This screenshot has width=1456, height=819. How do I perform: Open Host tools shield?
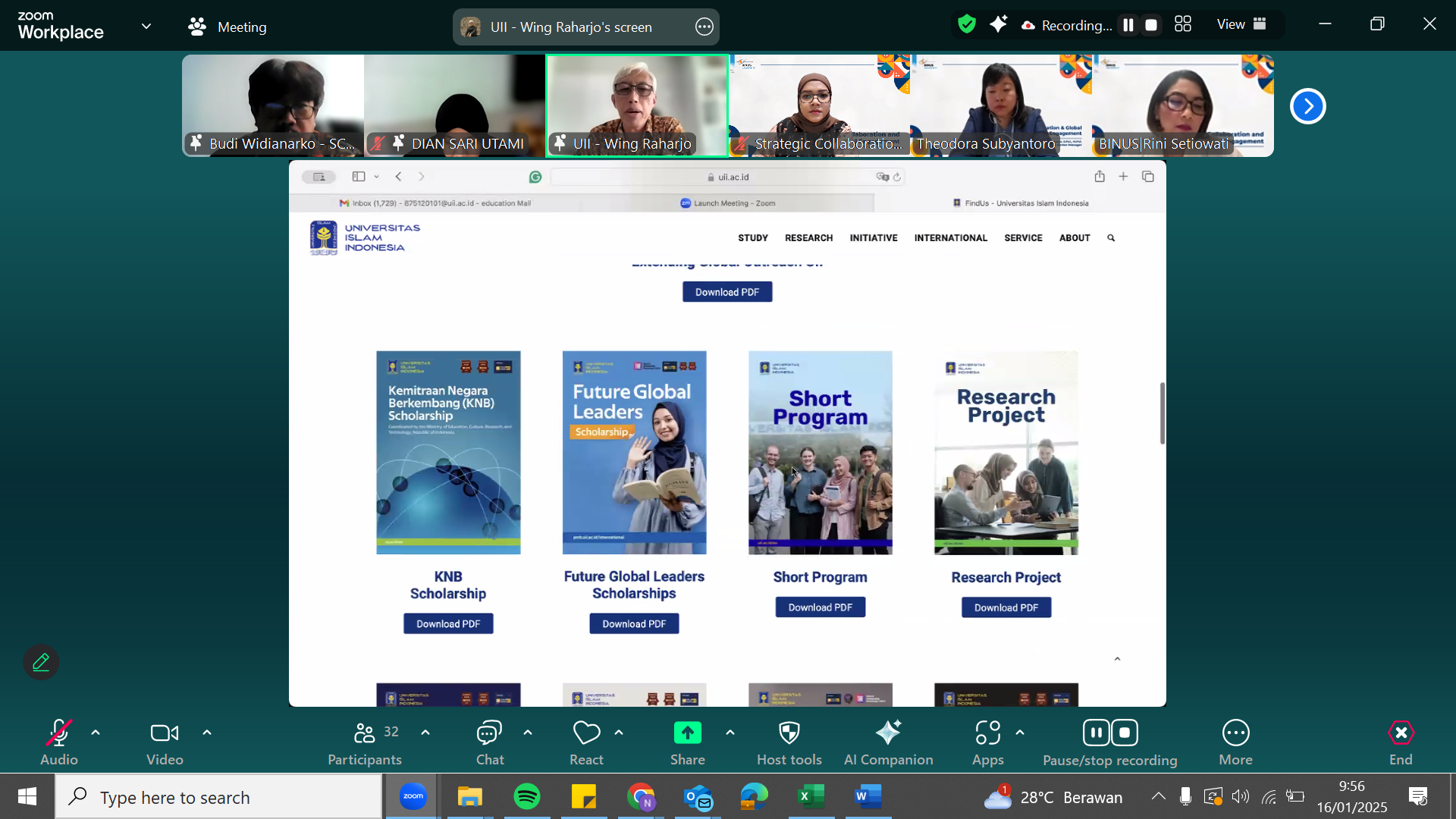tap(789, 742)
